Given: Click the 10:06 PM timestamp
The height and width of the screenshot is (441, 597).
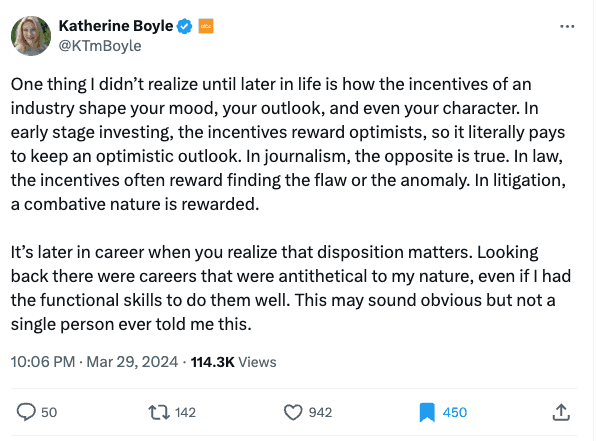Looking at the screenshot, I should 43,362.
